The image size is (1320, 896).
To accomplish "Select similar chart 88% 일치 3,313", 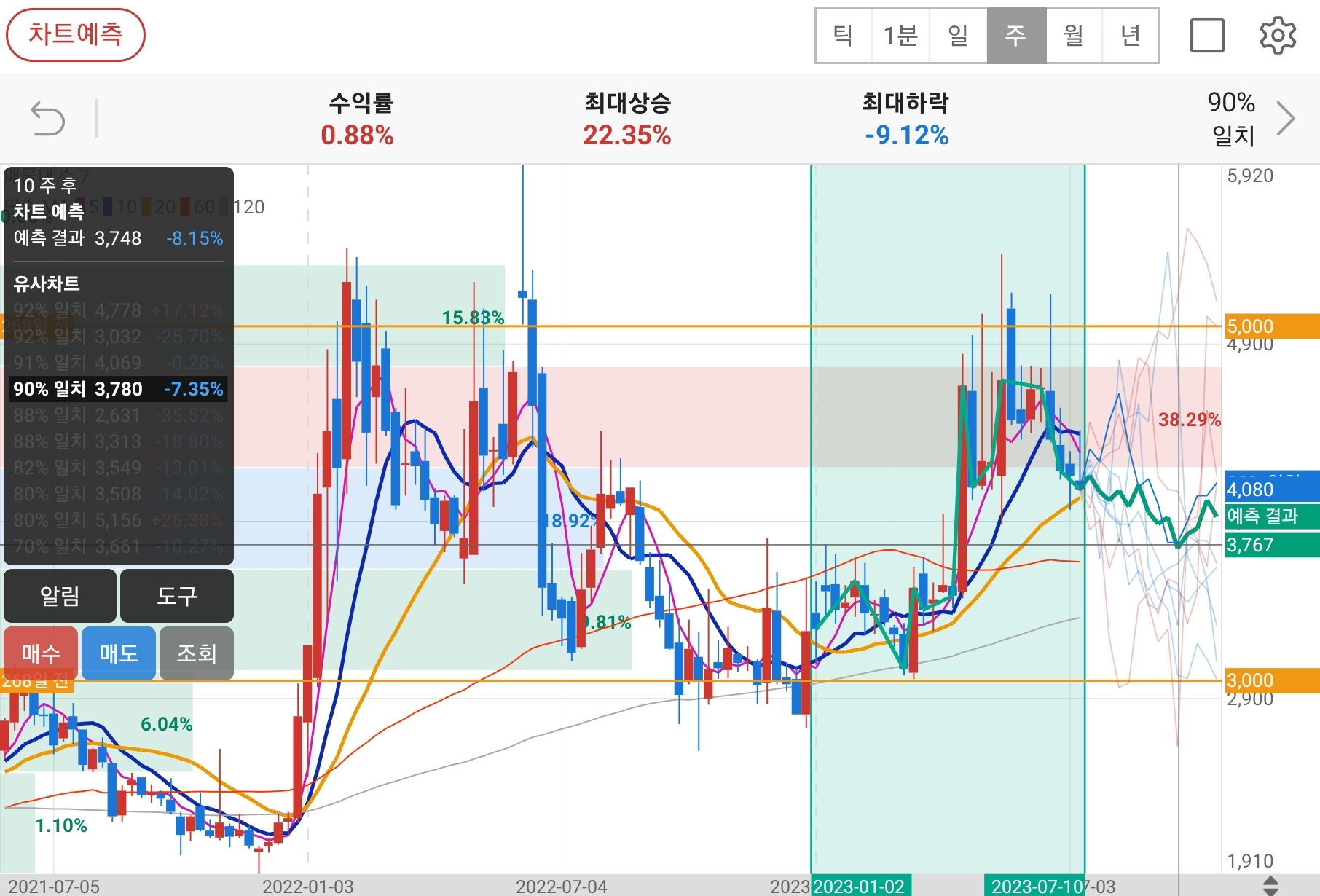I will click(119, 441).
